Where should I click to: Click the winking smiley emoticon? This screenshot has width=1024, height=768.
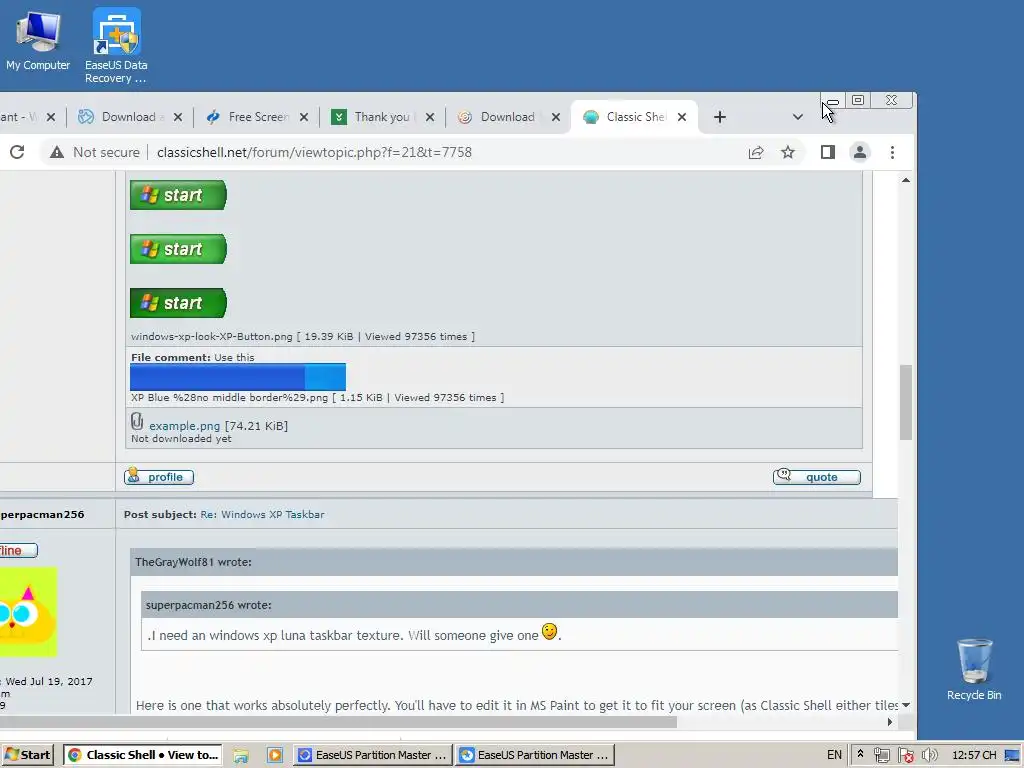549,632
